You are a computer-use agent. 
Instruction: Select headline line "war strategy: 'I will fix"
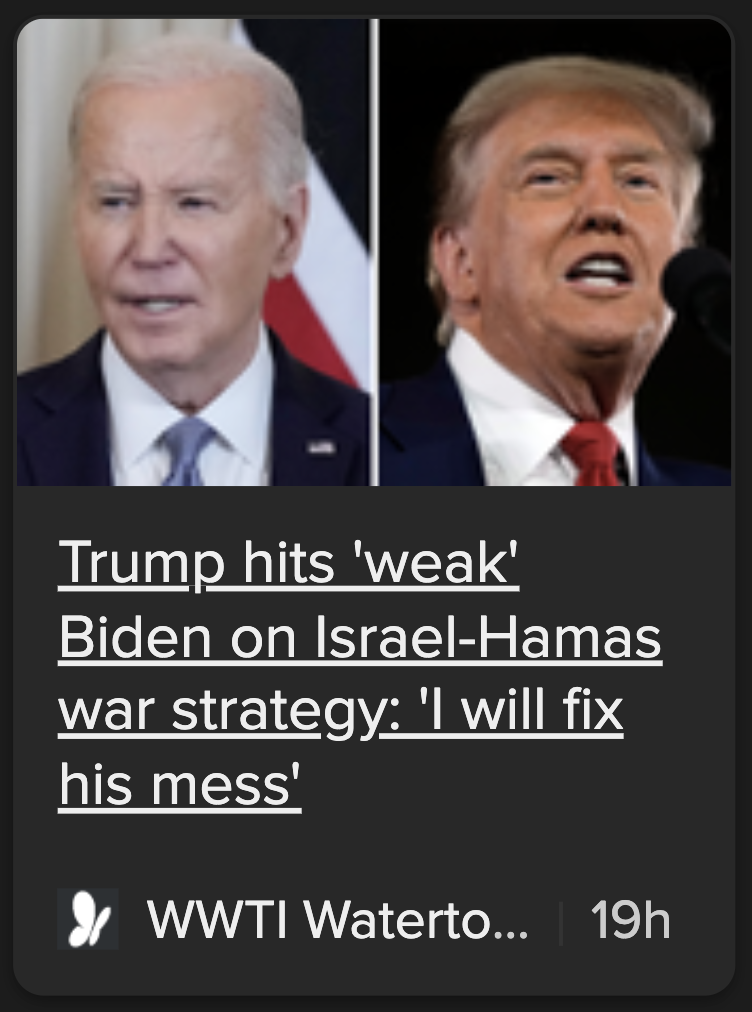341,711
